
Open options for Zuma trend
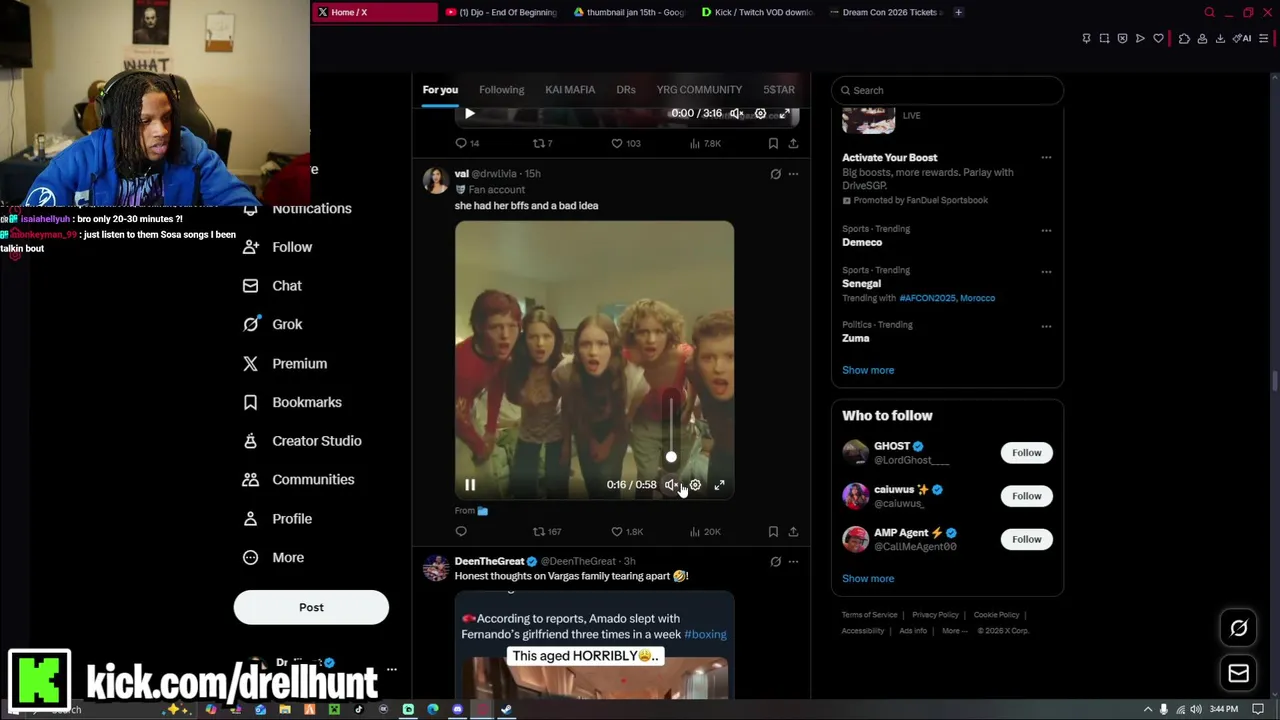pos(1046,326)
